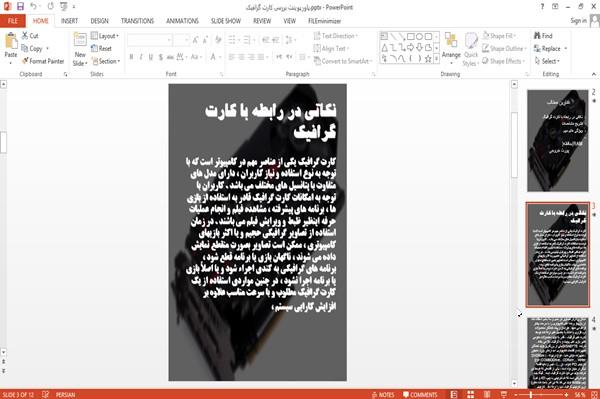Click Sign in link

578,21
